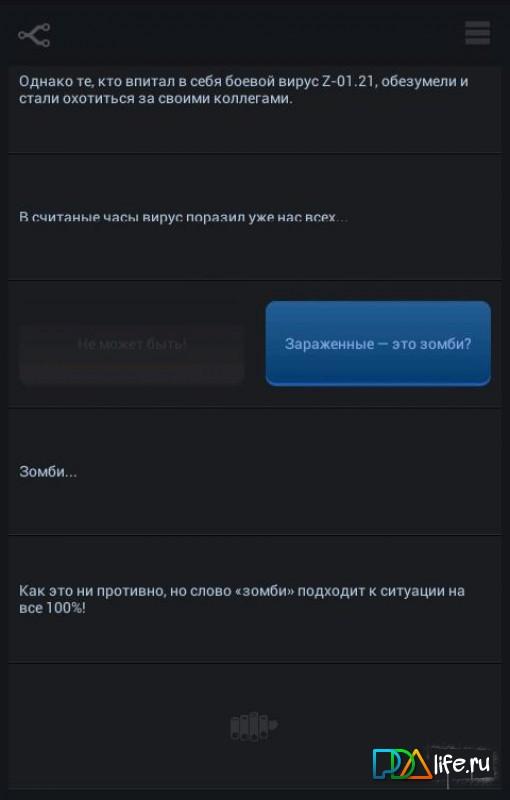Image resolution: width=510 pixels, height=800 pixels.
Task: Tap the typing indicator icon below the messages
Action: click(253, 727)
